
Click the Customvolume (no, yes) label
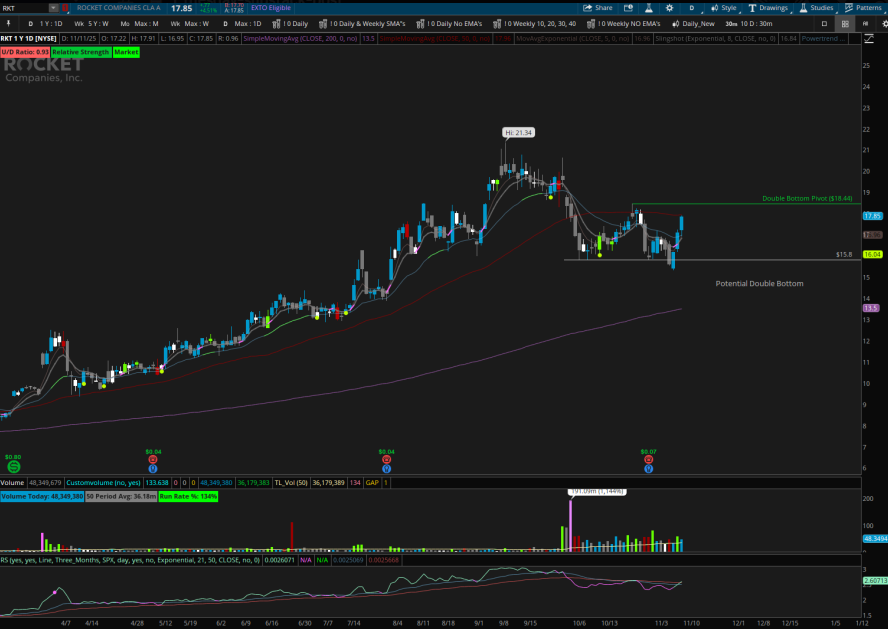point(103,483)
